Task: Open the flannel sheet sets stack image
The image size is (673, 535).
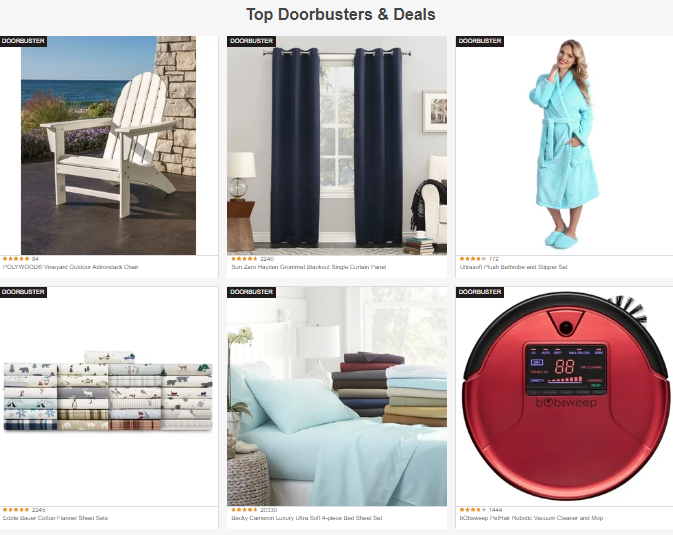Action: coord(108,391)
